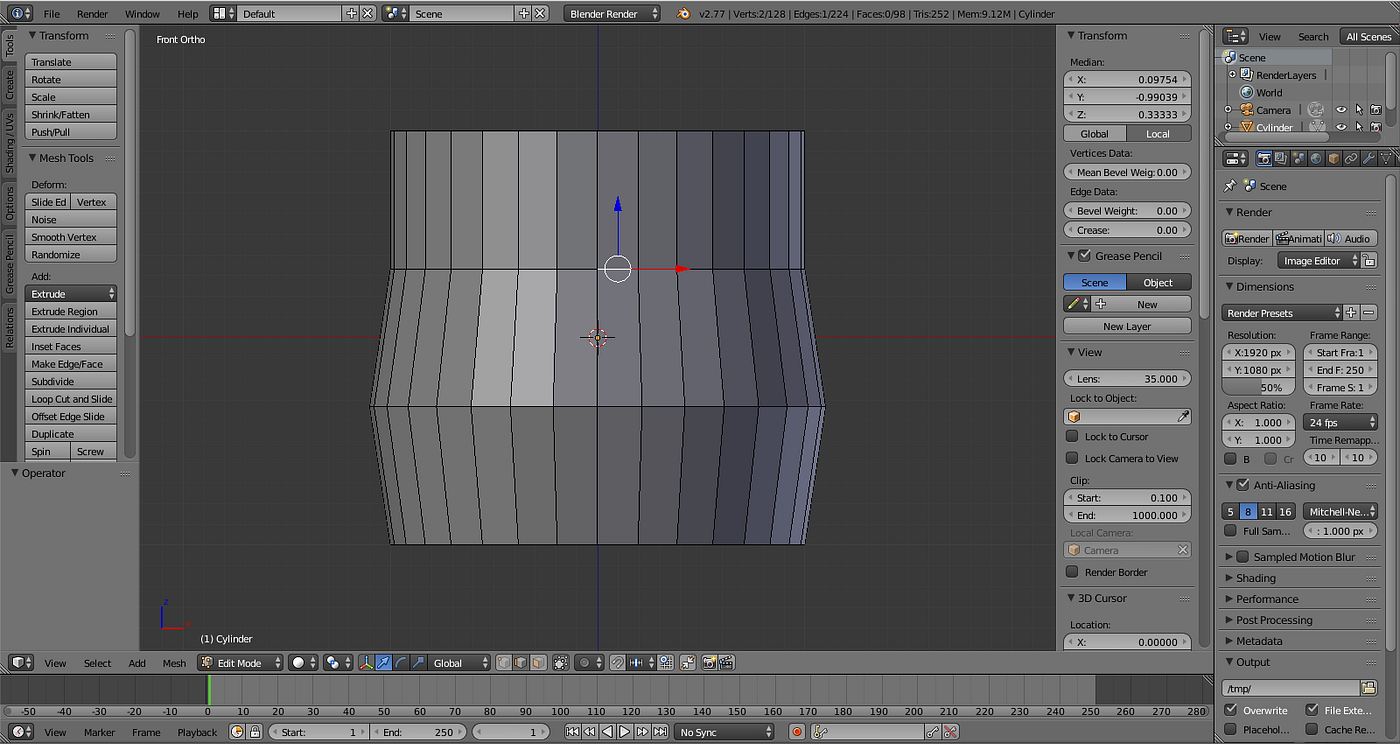Open the File menu
This screenshot has height=744, width=1400.
tap(52, 14)
